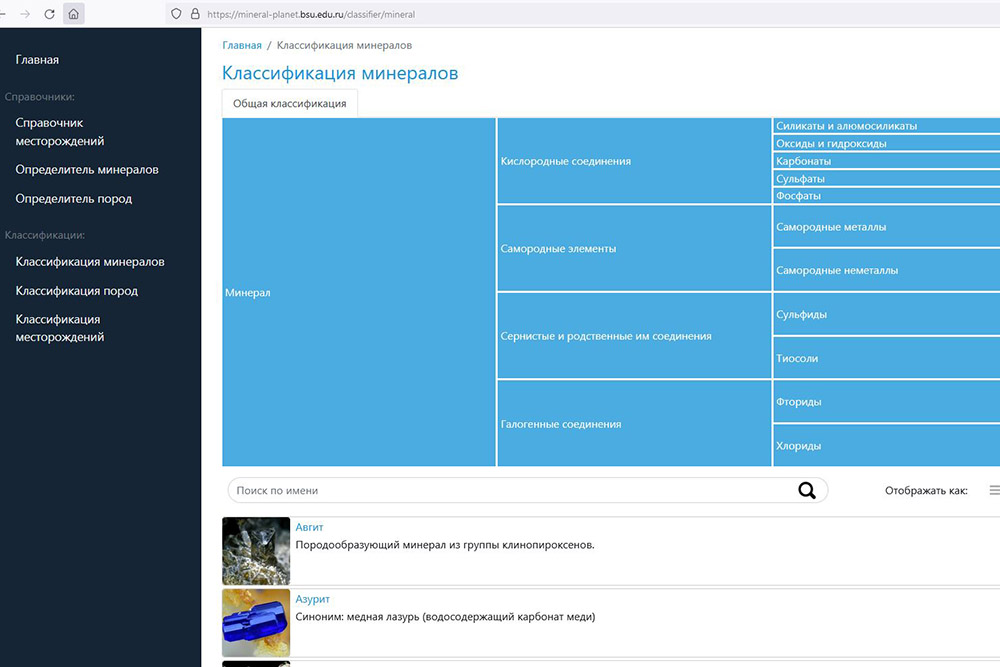1000x667 pixels.
Task: Click the browser reload button
Action: pyautogui.click(x=49, y=14)
